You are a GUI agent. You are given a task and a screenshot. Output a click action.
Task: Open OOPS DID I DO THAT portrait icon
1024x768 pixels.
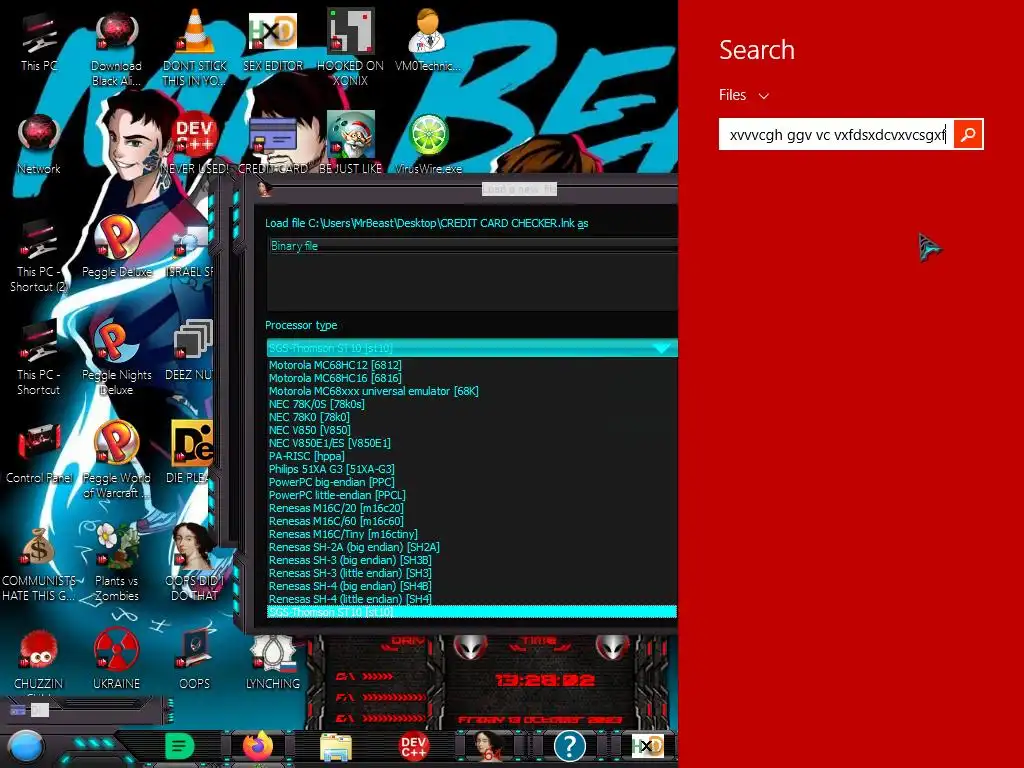coord(195,563)
